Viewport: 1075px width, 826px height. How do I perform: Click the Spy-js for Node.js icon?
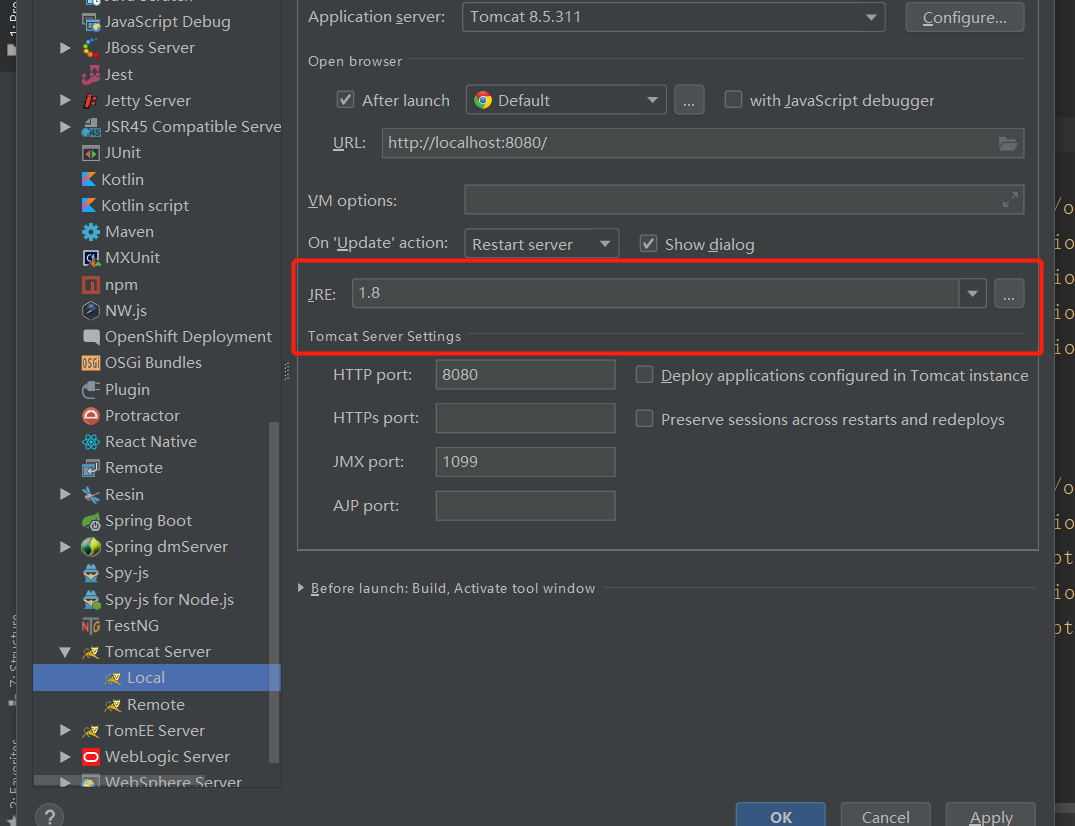[90, 600]
